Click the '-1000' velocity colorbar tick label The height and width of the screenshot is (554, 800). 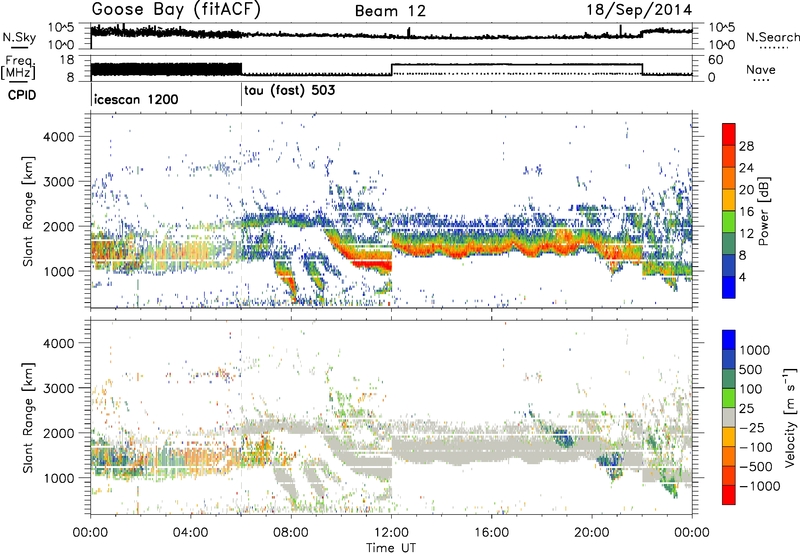click(760, 486)
